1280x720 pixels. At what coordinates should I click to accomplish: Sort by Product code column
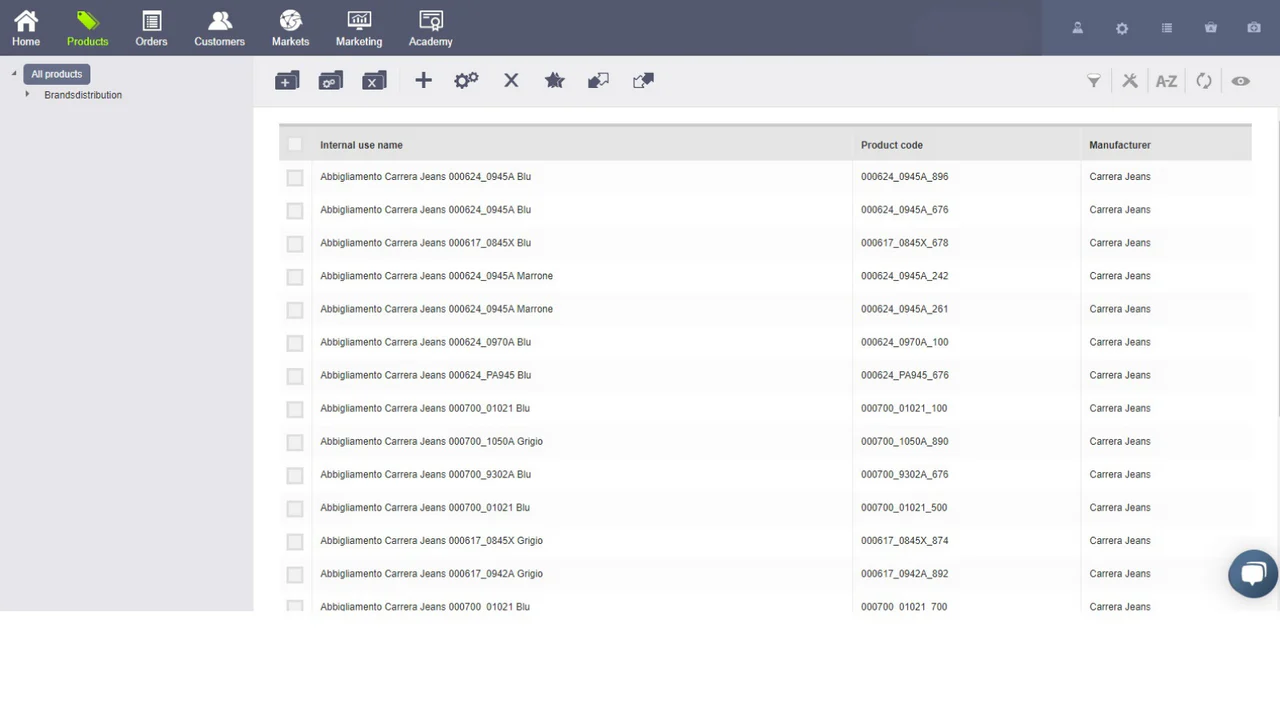[x=891, y=145]
